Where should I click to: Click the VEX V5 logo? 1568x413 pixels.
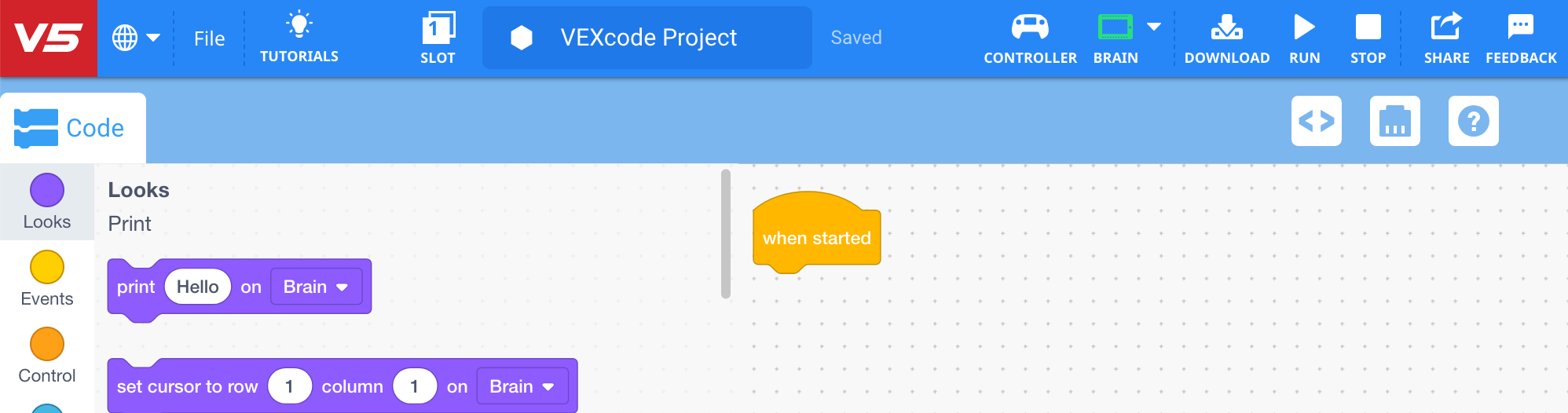[x=49, y=38]
